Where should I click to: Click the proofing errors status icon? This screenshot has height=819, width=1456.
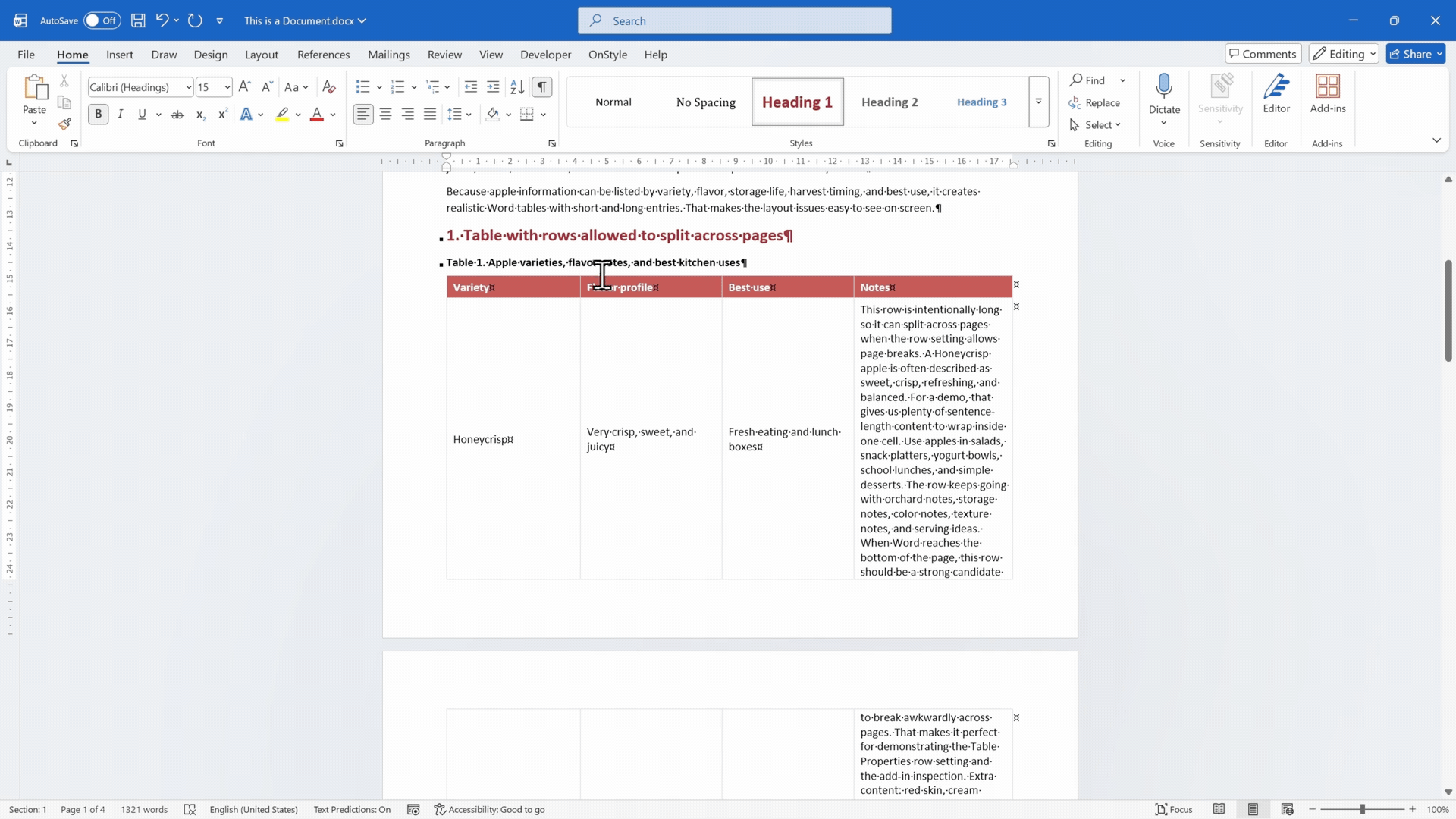(x=190, y=809)
